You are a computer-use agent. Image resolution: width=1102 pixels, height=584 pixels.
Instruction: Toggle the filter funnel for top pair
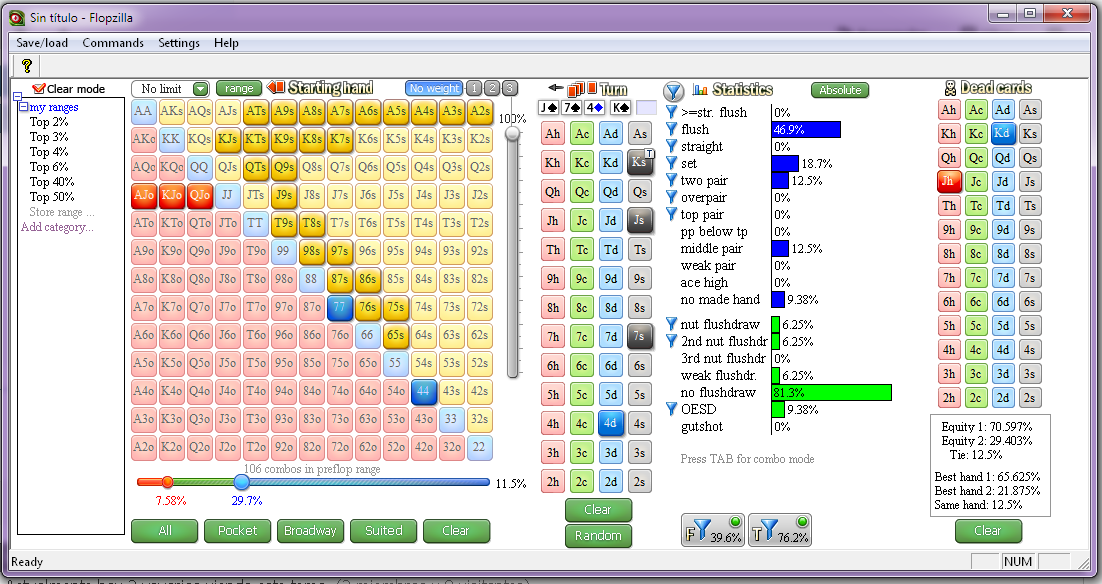[671, 214]
